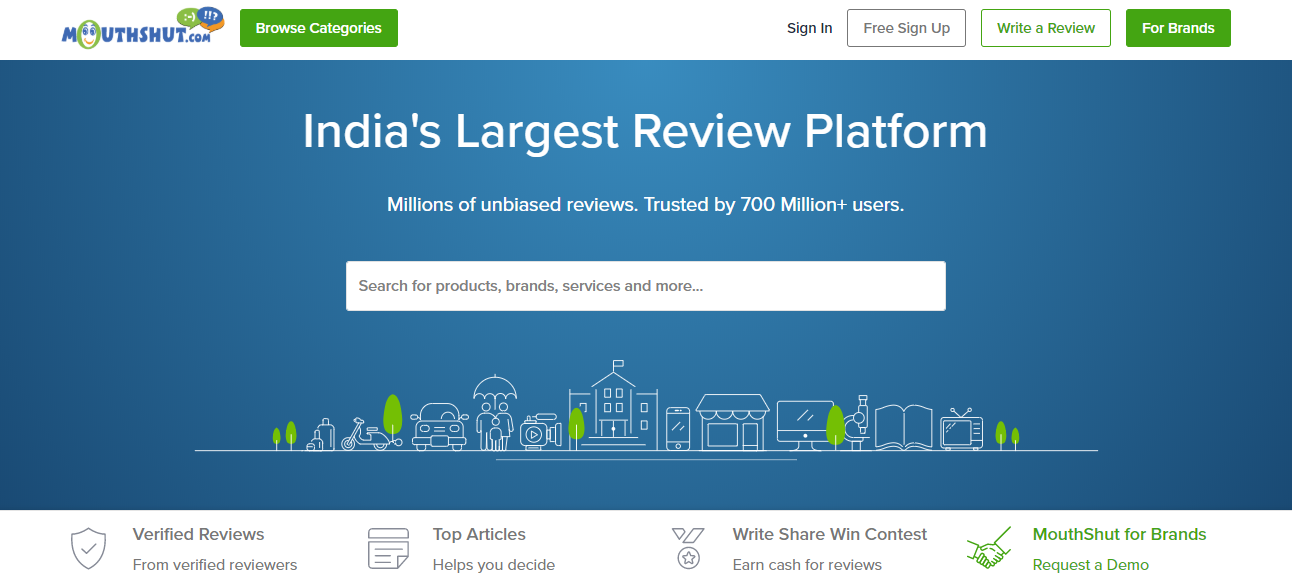Open the For Brands page
Viewport: 1292px width, 586px height.
coord(1178,28)
